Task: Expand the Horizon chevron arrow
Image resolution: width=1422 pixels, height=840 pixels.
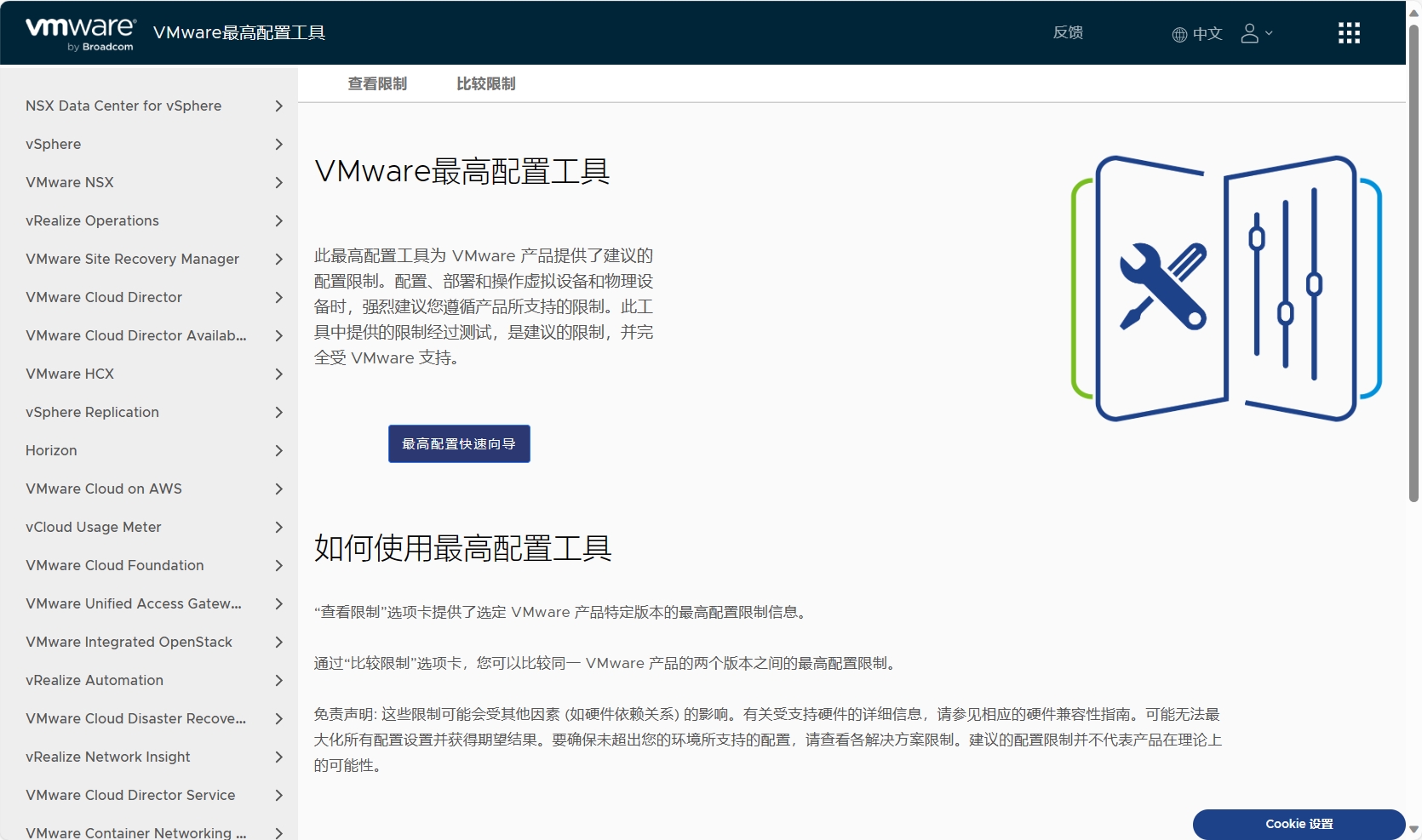Action: click(x=278, y=451)
